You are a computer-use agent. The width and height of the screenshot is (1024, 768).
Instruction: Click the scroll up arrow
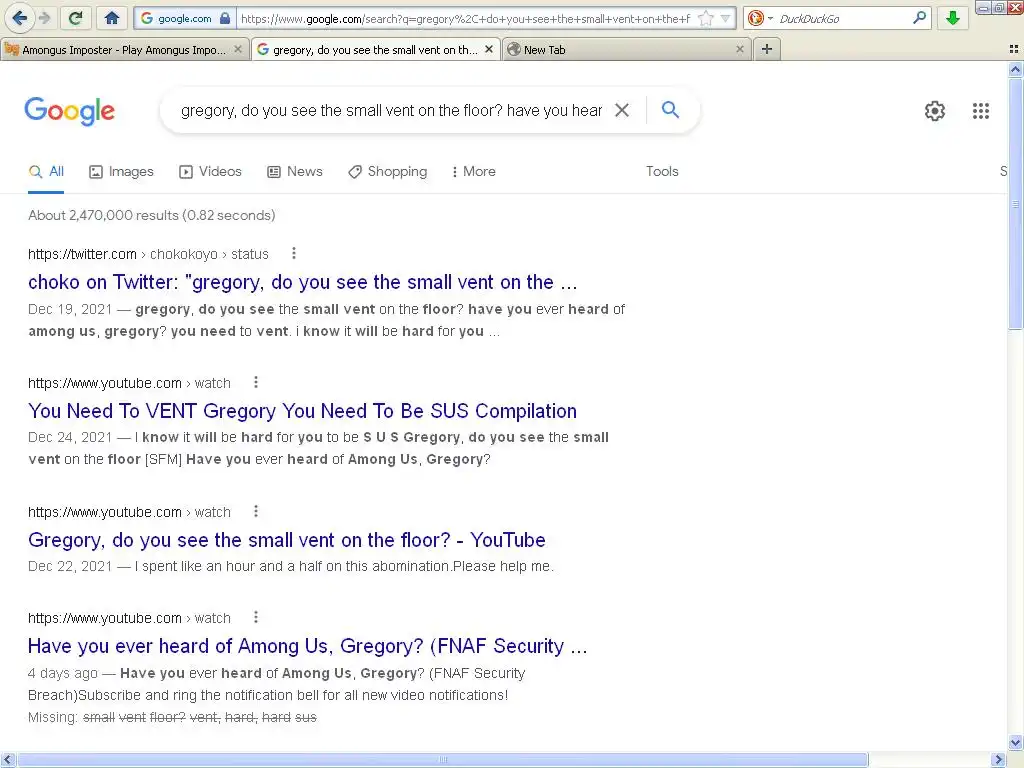pos(1016,69)
